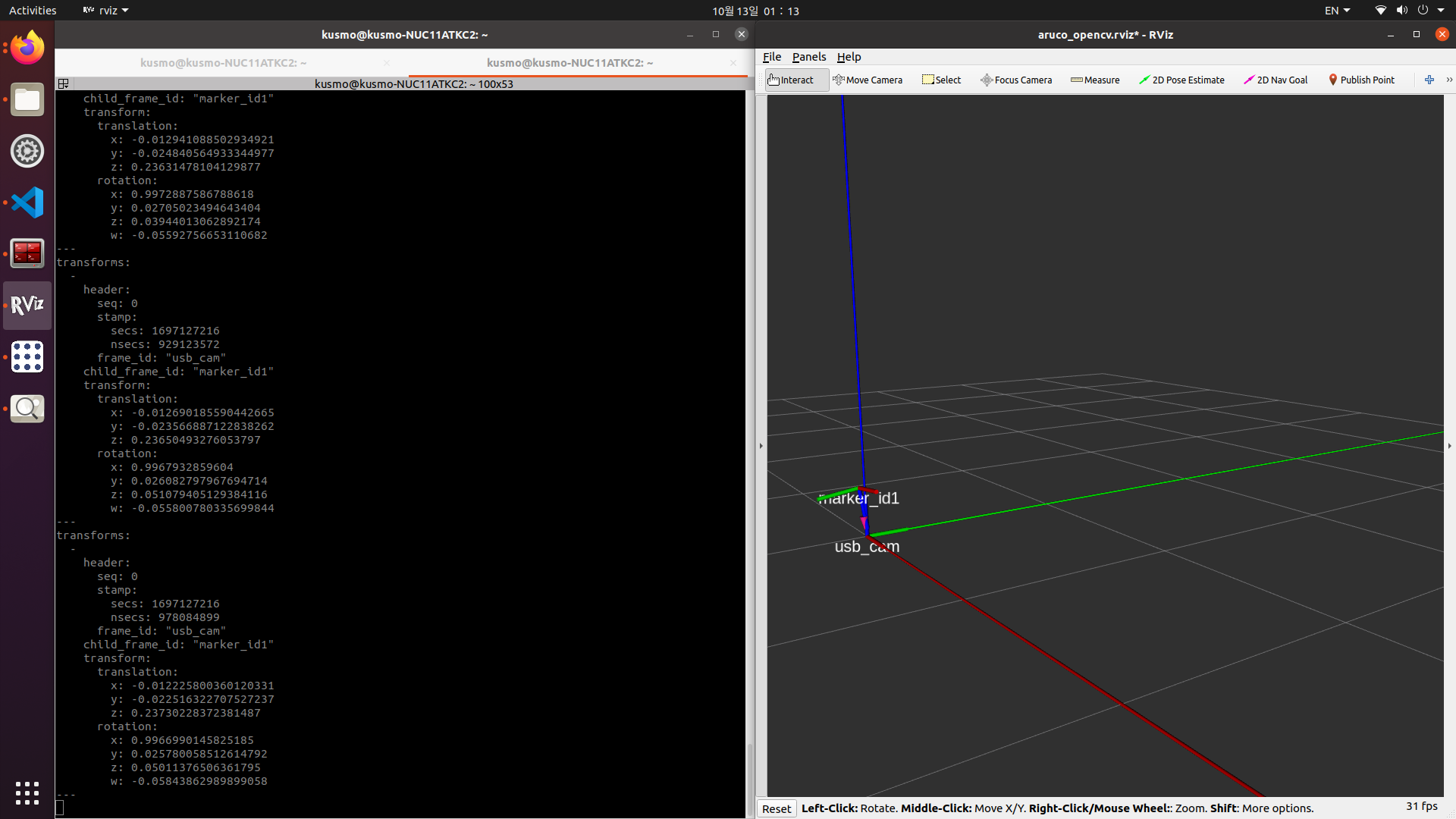The height and width of the screenshot is (819, 1456).
Task: Expand the left collapsed panel arrow
Action: click(x=761, y=446)
